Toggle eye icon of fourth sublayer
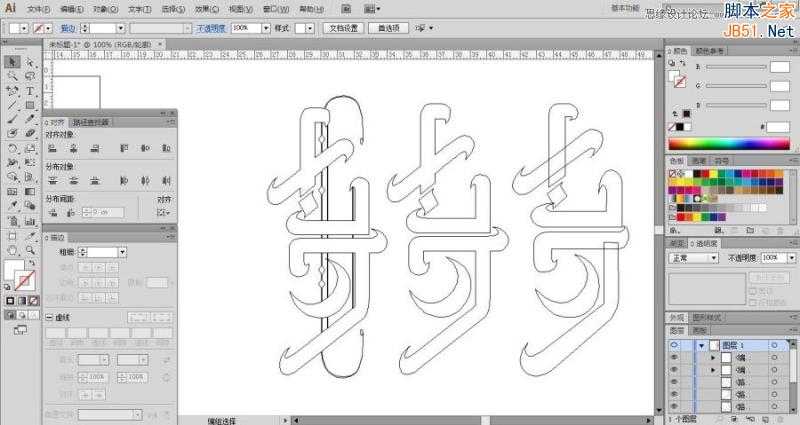 674,394
